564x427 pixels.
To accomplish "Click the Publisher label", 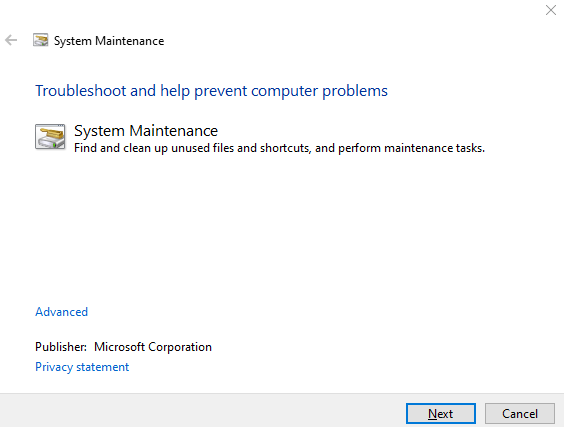I will click(61, 347).
